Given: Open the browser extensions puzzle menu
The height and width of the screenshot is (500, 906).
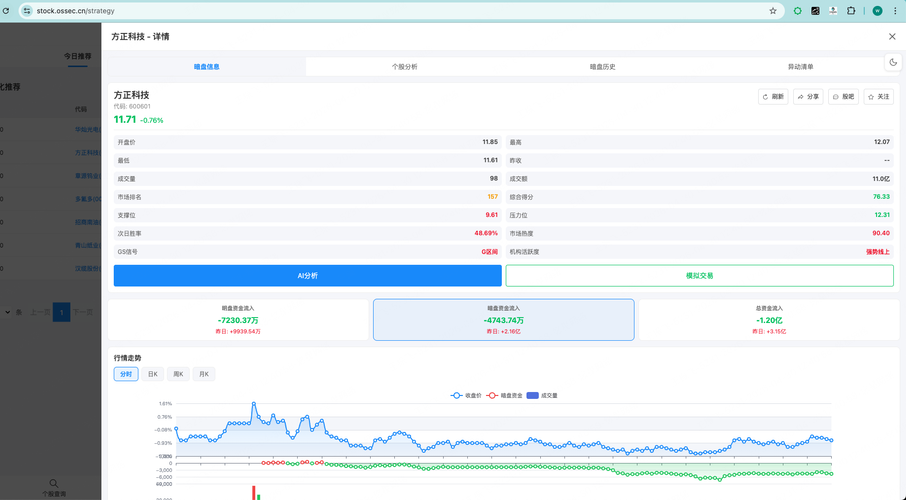Looking at the screenshot, I should (851, 10).
